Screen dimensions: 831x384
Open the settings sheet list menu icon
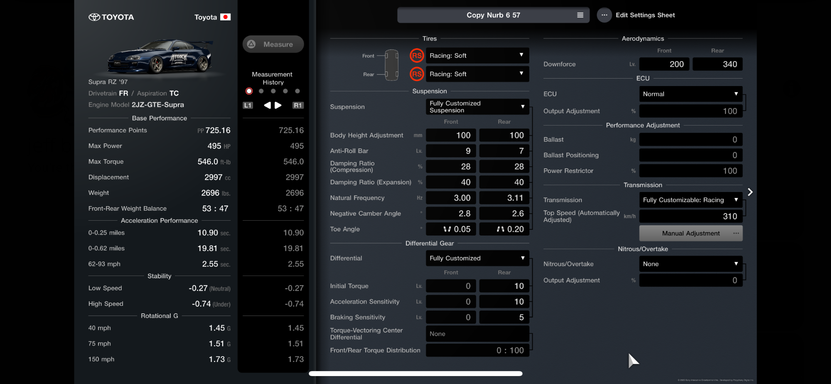(580, 15)
